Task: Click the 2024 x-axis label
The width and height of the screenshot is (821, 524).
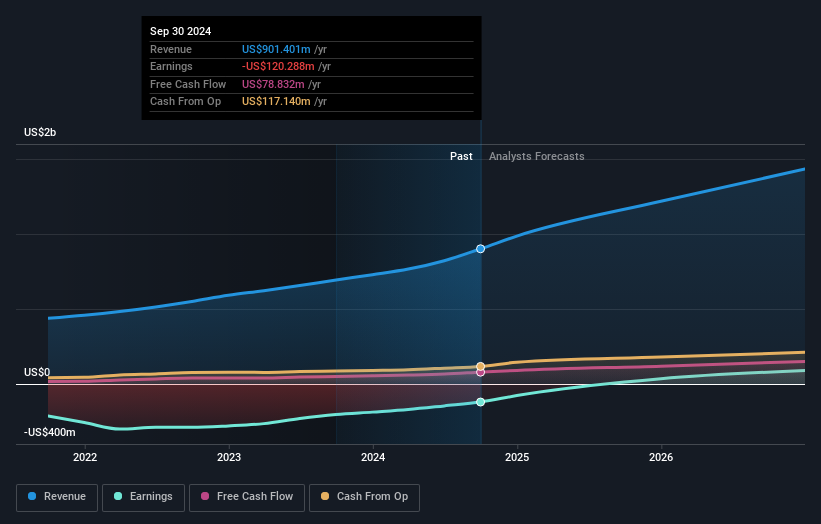Action: pos(373,457)
